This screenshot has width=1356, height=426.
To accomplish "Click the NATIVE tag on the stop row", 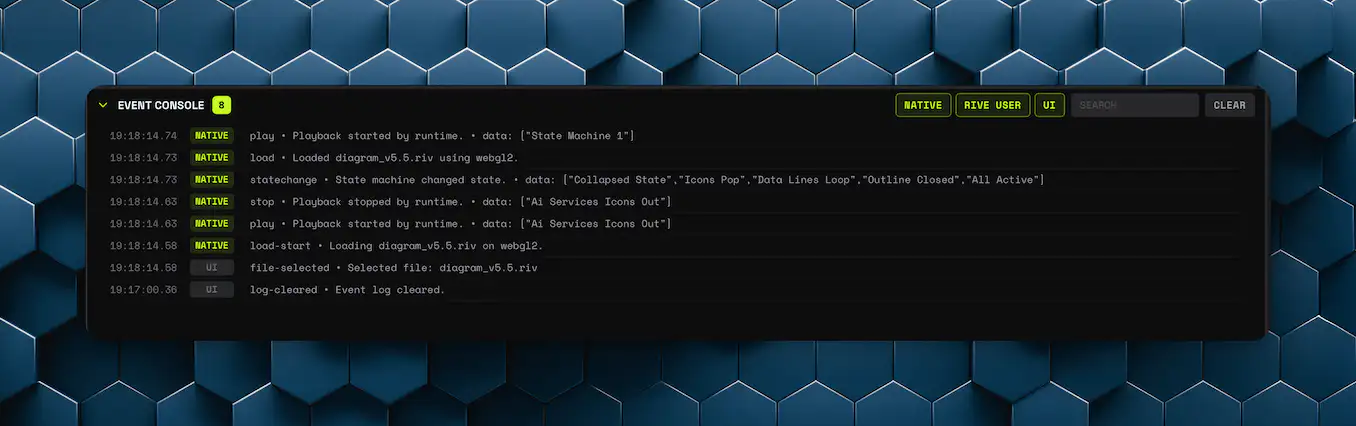I will [212, 202].
